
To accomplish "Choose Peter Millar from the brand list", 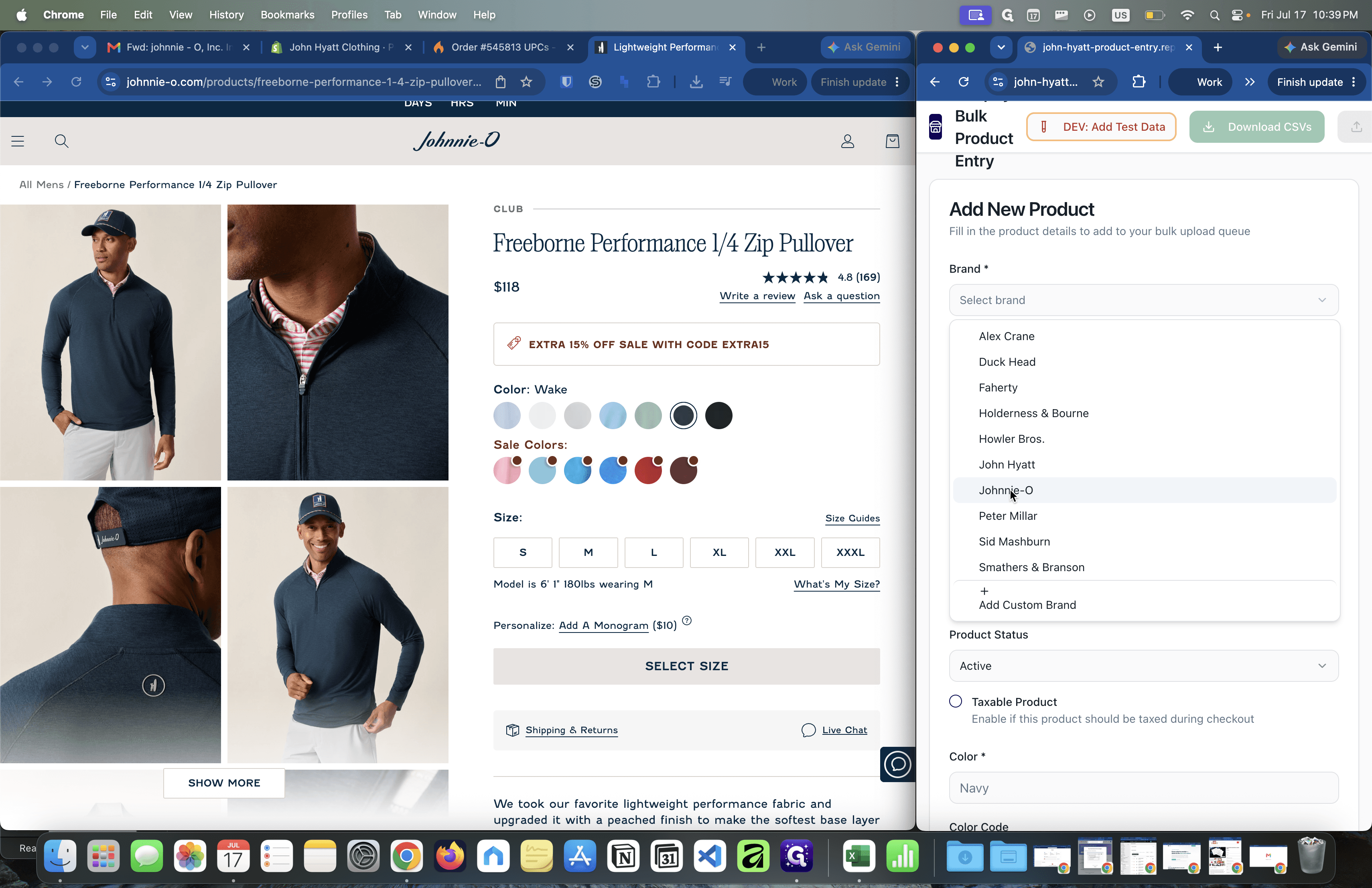I will (x=1144, y=516).
